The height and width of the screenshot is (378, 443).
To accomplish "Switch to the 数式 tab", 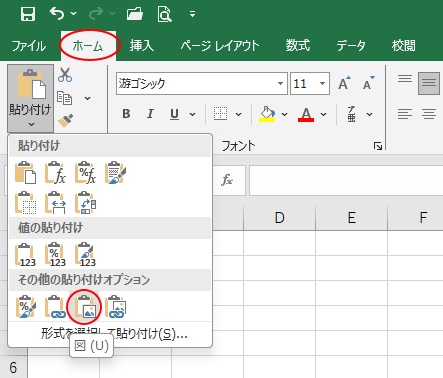I will pos(298,46).
